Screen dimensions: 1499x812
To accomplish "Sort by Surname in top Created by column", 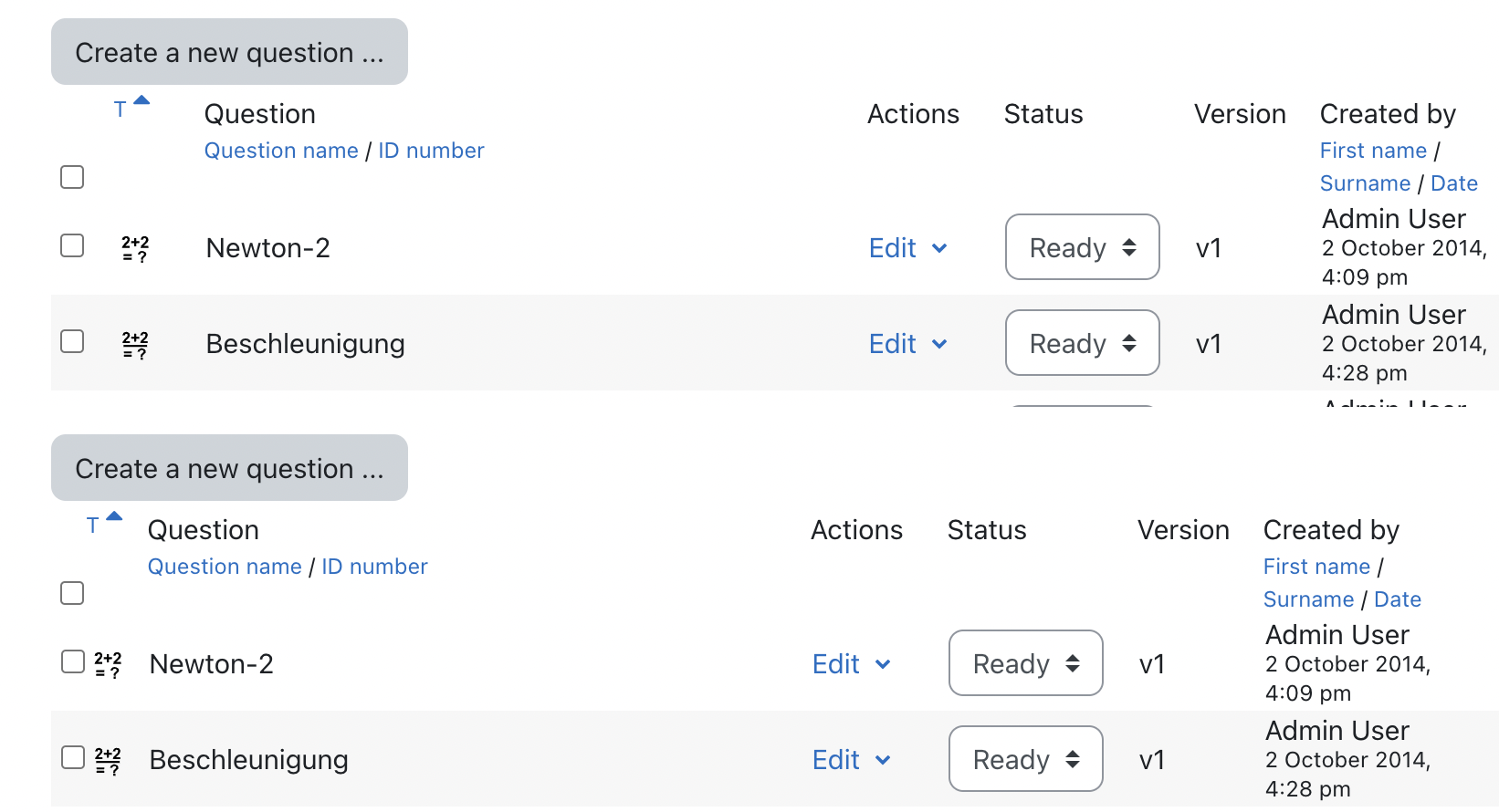I will pyautogui.click(x=1365, y=183).
